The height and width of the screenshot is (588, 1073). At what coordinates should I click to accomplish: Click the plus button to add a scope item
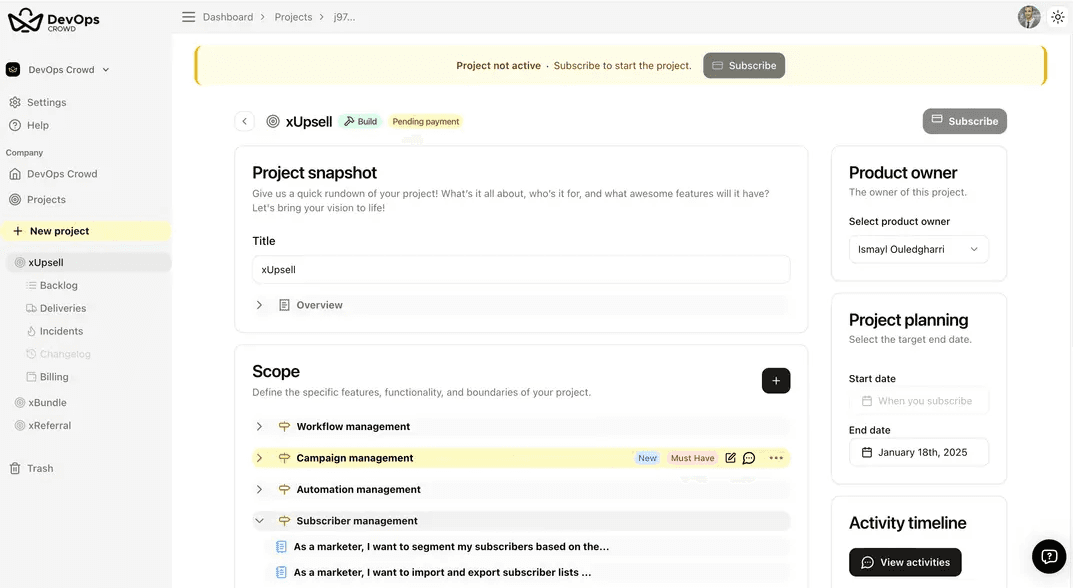776,381
